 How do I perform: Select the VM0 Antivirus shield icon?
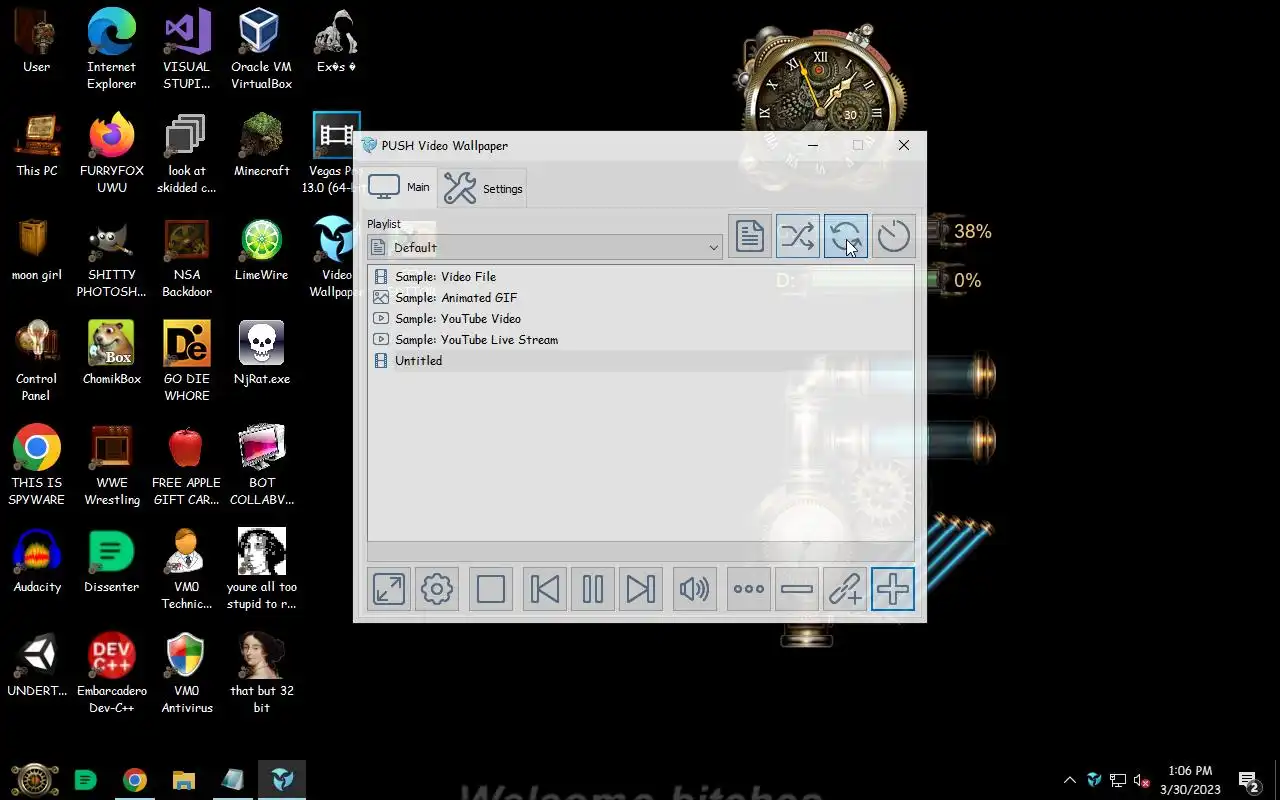point(186,673)
